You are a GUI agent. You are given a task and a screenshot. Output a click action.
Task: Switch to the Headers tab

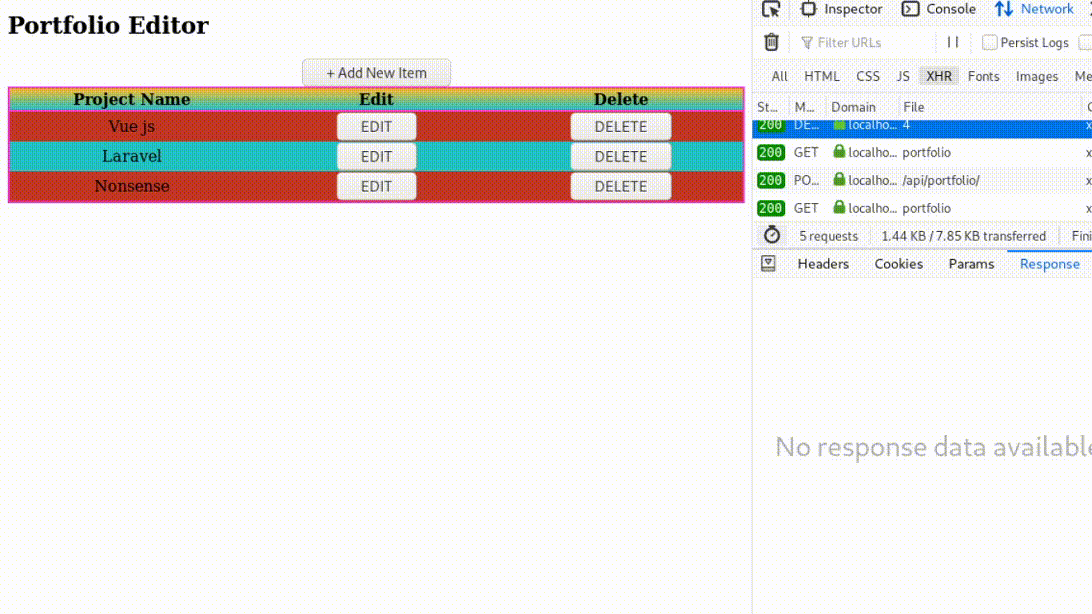[x=823, y=263]
